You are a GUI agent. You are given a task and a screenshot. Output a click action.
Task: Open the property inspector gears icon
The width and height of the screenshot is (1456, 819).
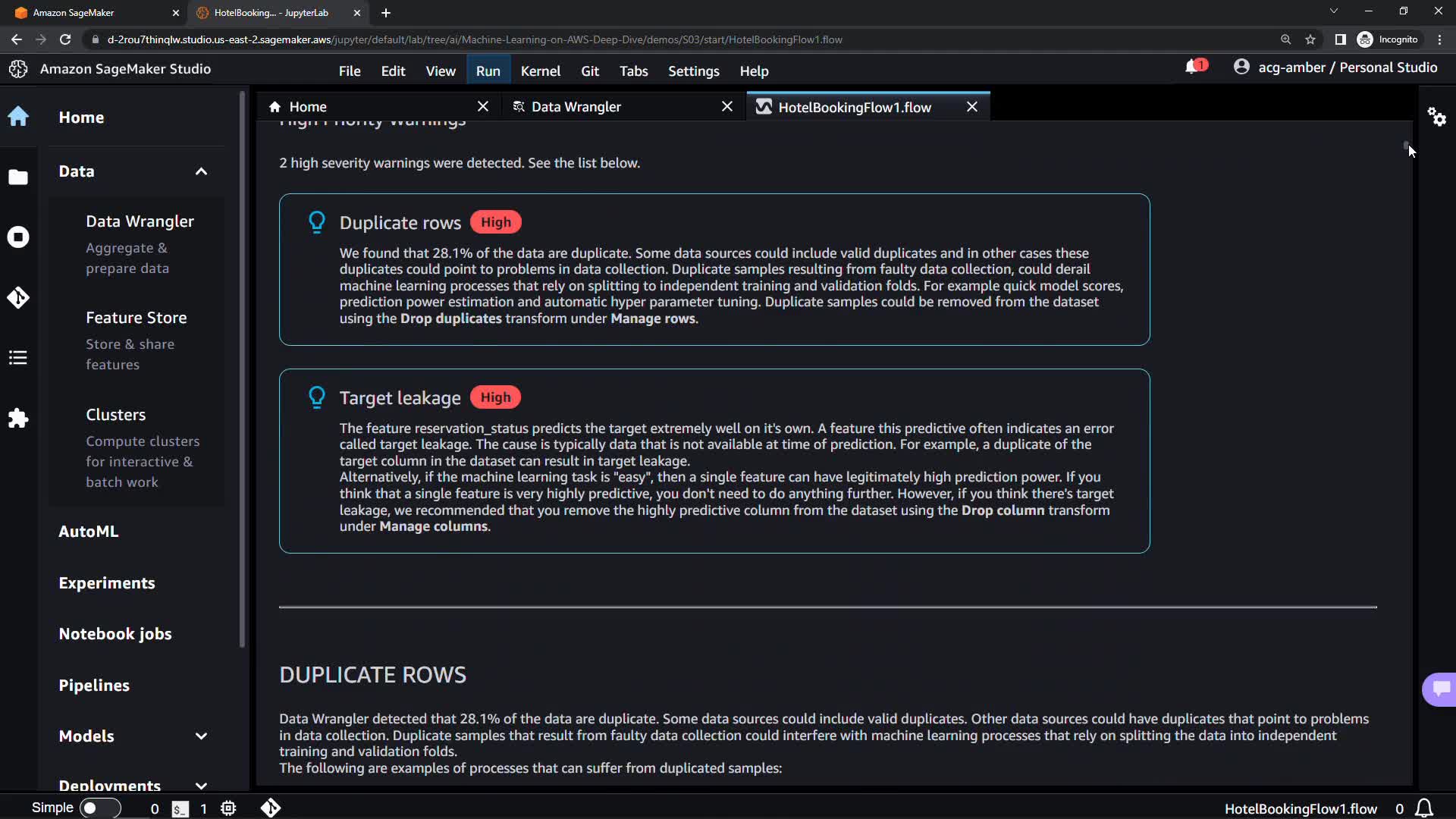[x=1436, y=117]
